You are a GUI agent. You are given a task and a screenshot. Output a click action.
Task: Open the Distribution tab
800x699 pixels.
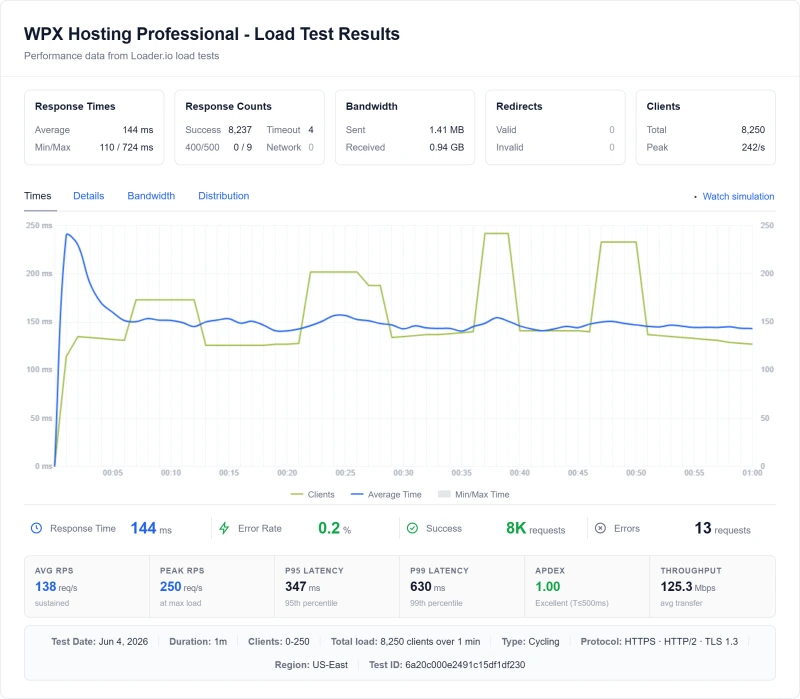223,196
